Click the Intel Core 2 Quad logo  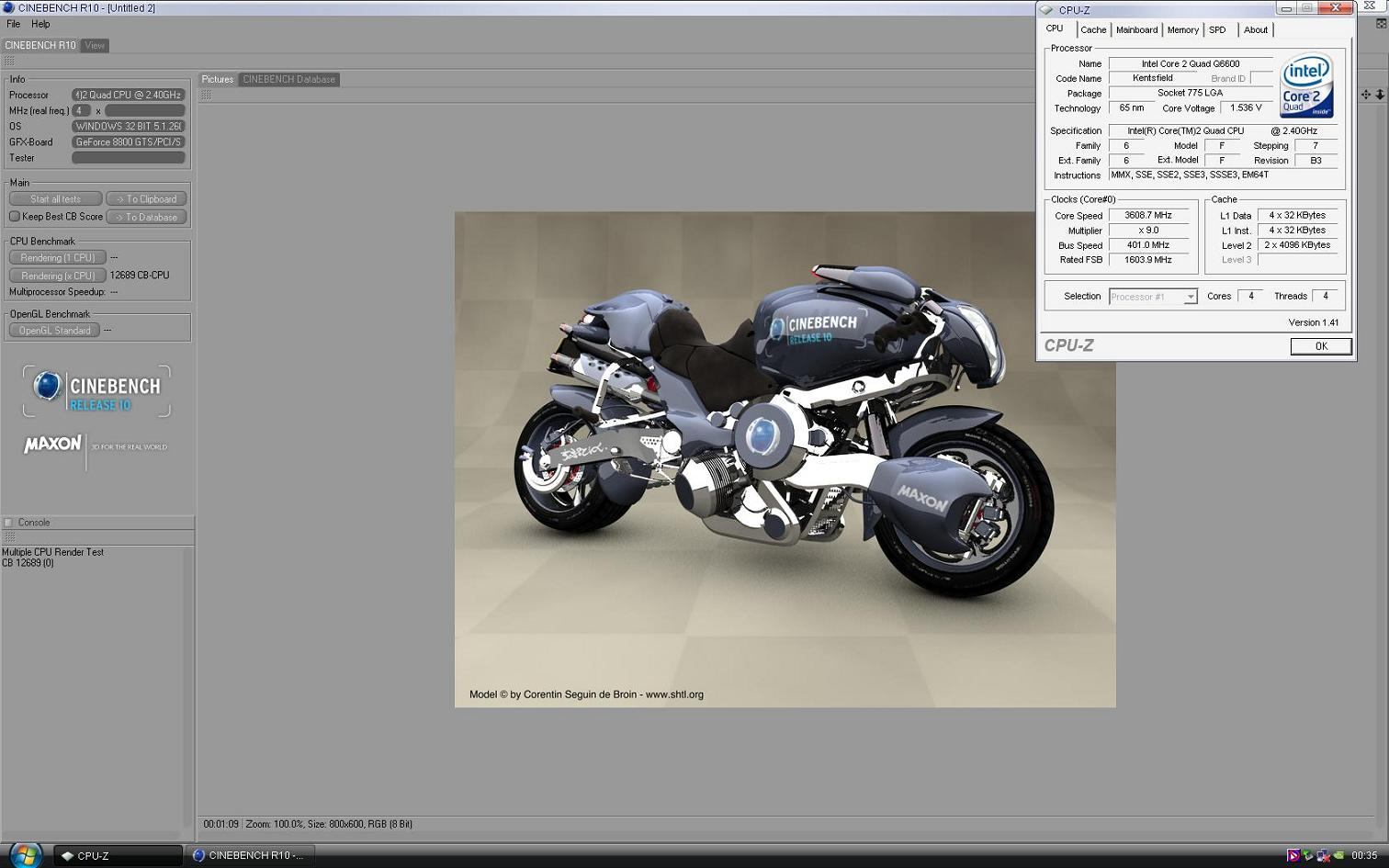[x=1306, y=85]
